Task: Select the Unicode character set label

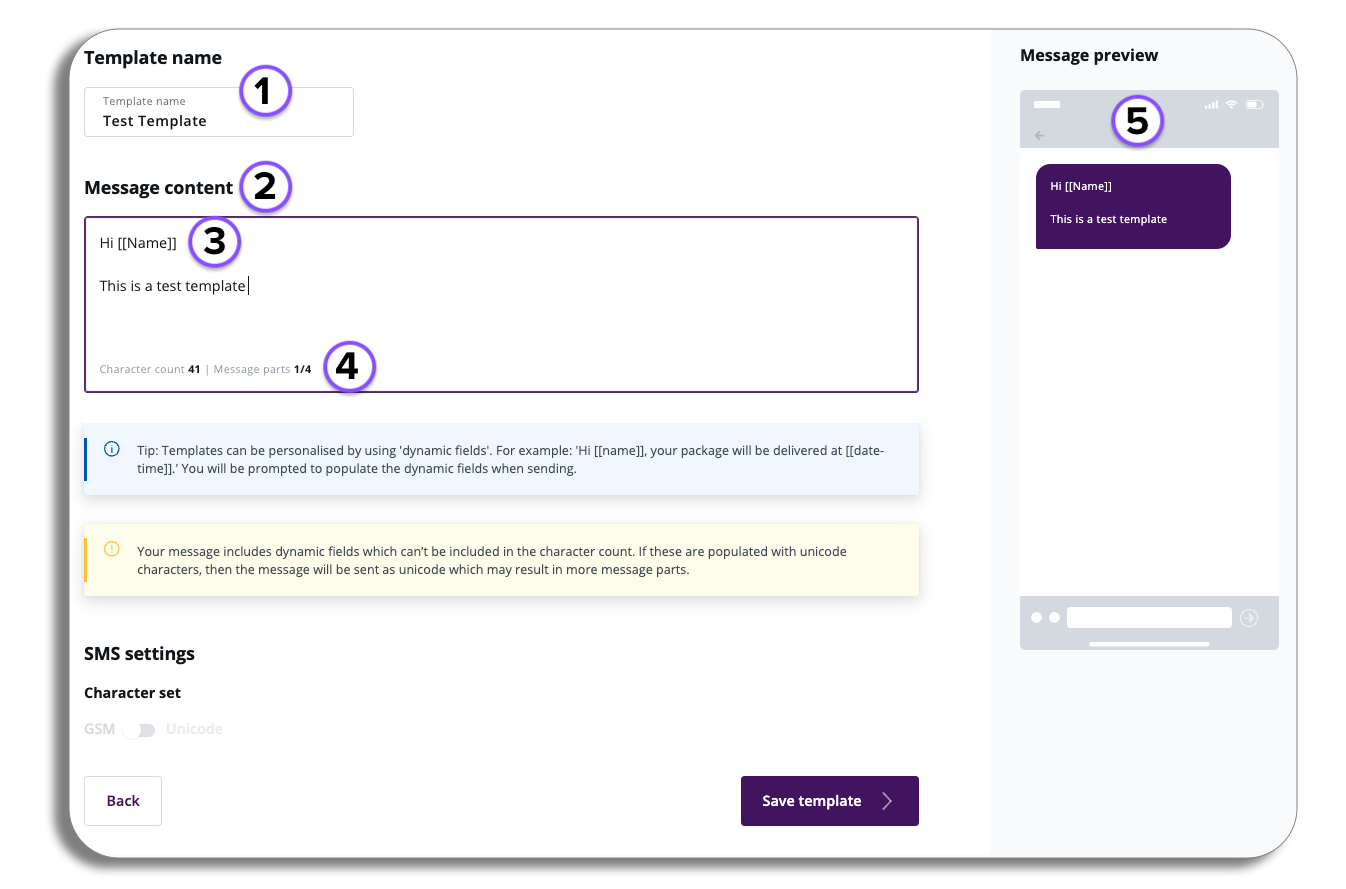Action: (x=194, y=730)
